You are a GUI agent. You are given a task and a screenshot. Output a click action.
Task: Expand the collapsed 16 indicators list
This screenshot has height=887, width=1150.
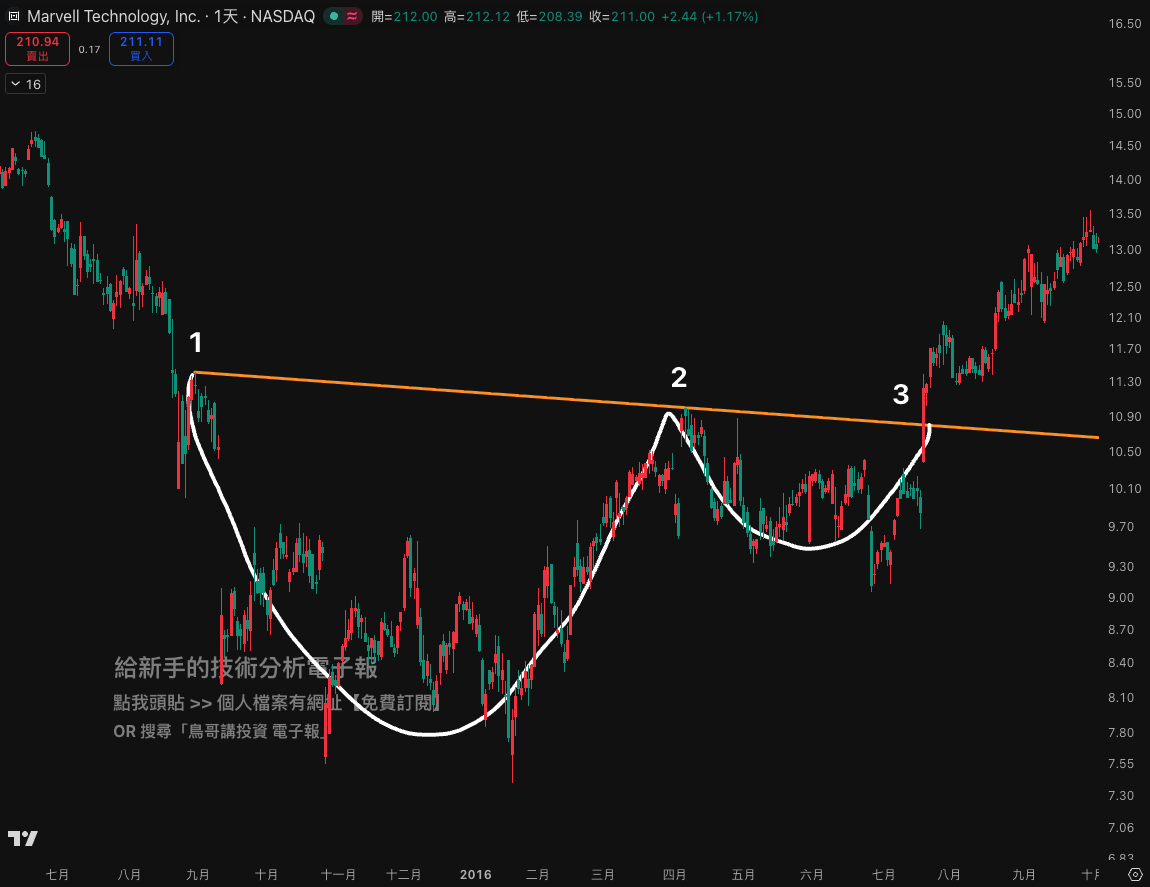pyautogui.click(x=26, y=84)
